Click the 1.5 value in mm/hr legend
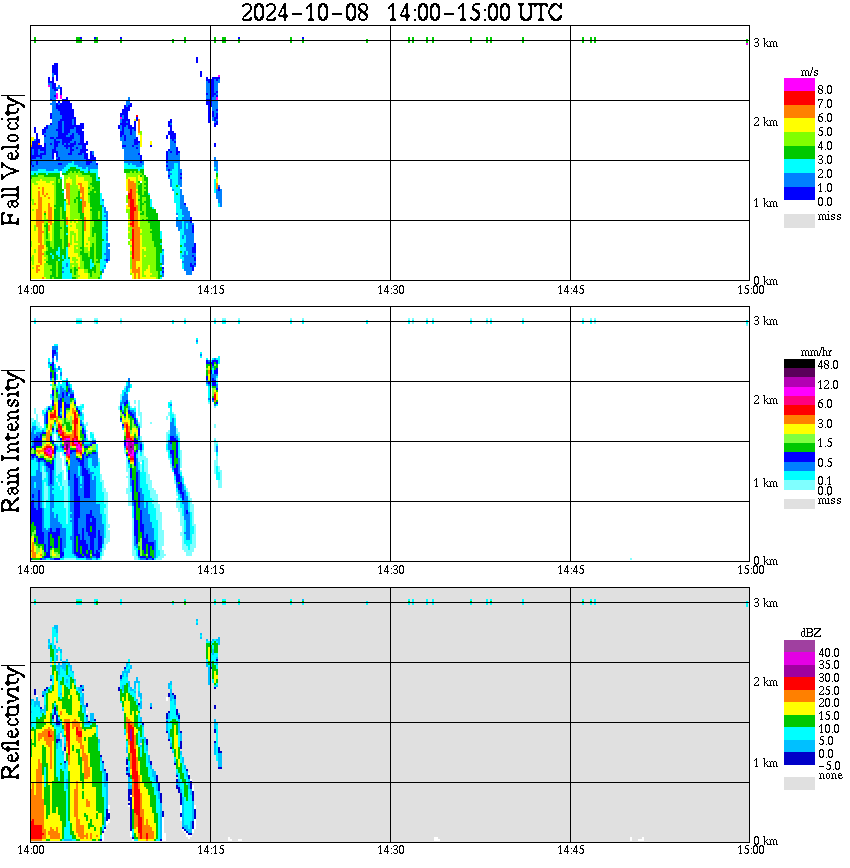The width and height of the screenshot is (850, 868). pos(825,443)
